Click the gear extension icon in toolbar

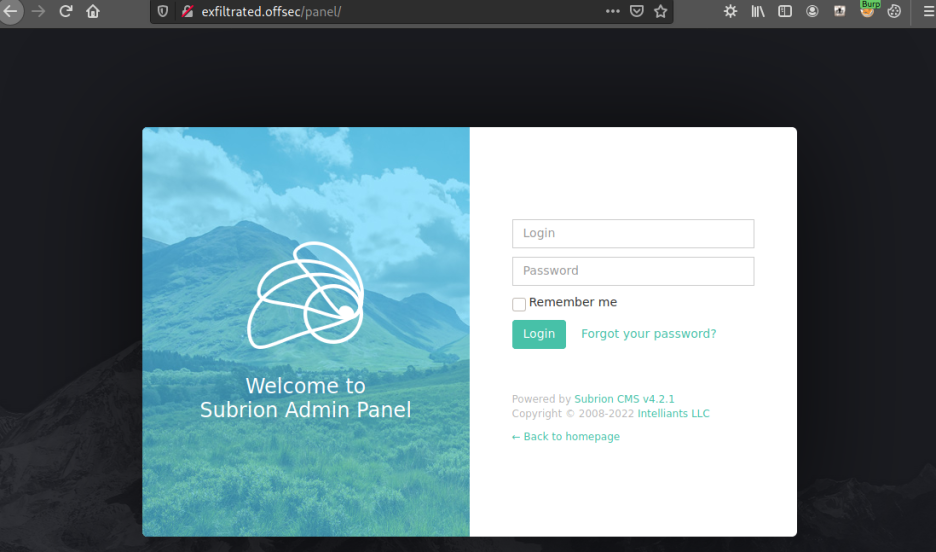(730, 11)
